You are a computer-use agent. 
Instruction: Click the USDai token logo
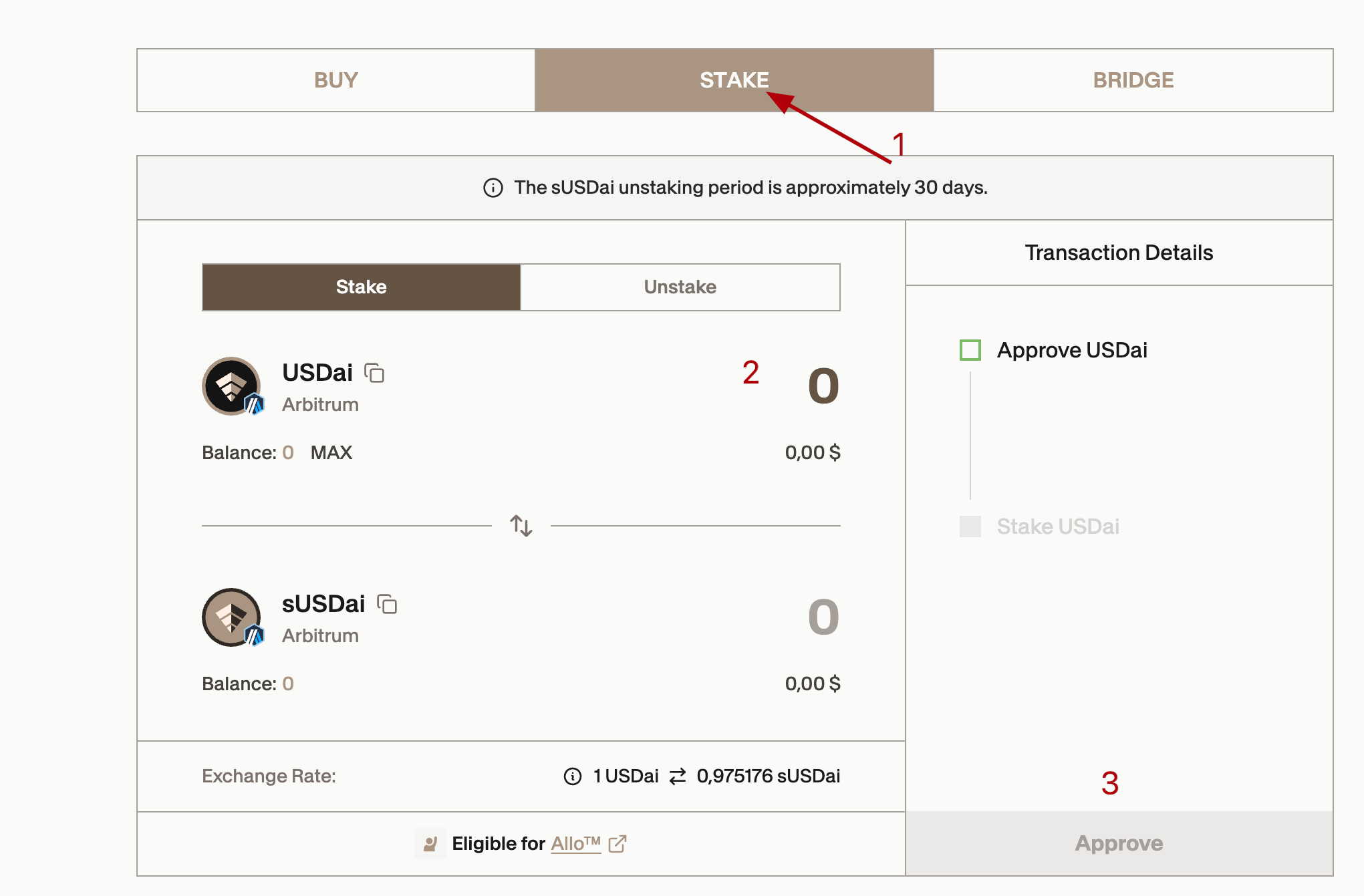click(231, 386)
